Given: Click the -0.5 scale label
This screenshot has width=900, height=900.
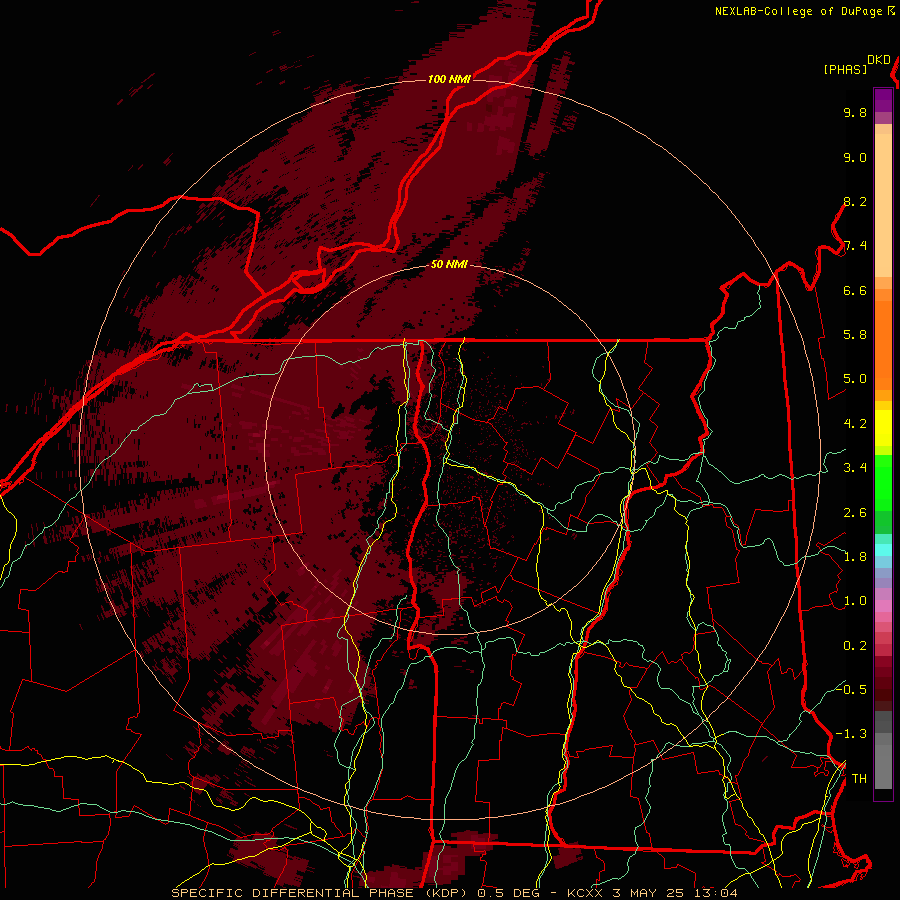Looking at the screenshot, I should click(851, 690).
